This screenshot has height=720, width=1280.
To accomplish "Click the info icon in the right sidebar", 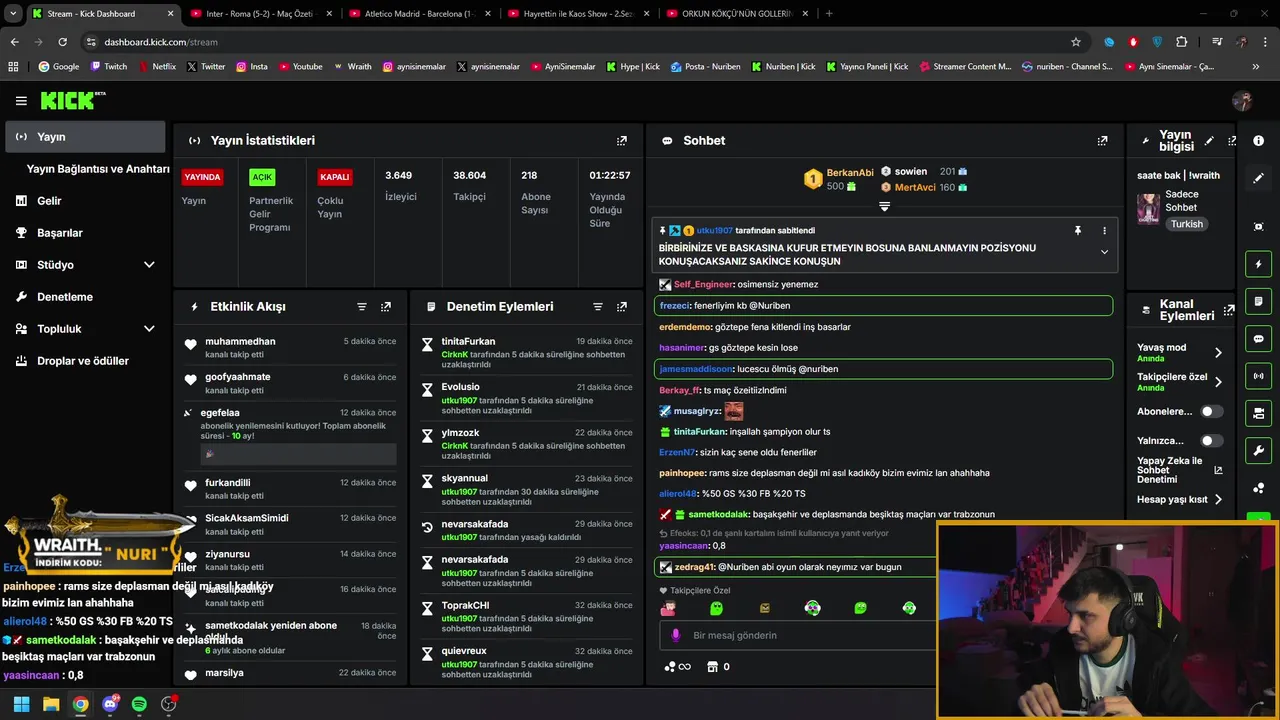I will 1259,141.
